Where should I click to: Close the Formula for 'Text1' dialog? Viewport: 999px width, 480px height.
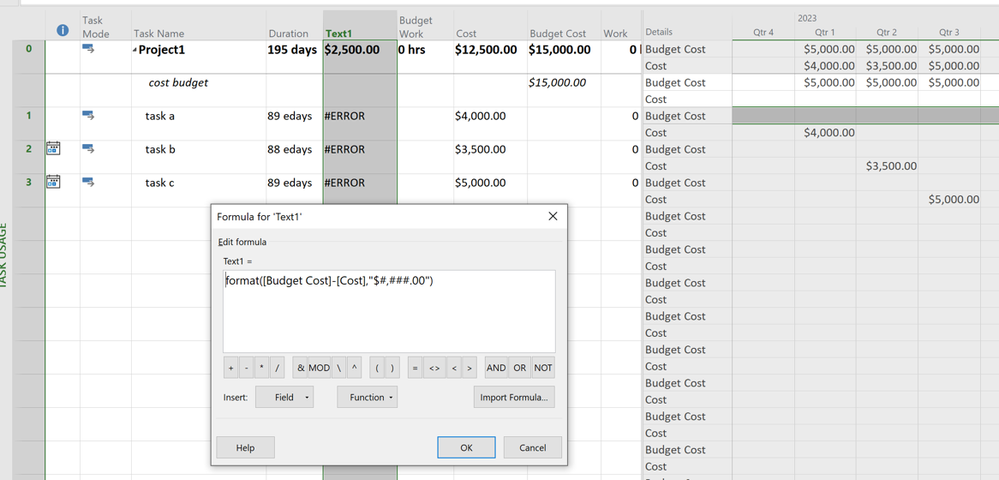[552, 216]
